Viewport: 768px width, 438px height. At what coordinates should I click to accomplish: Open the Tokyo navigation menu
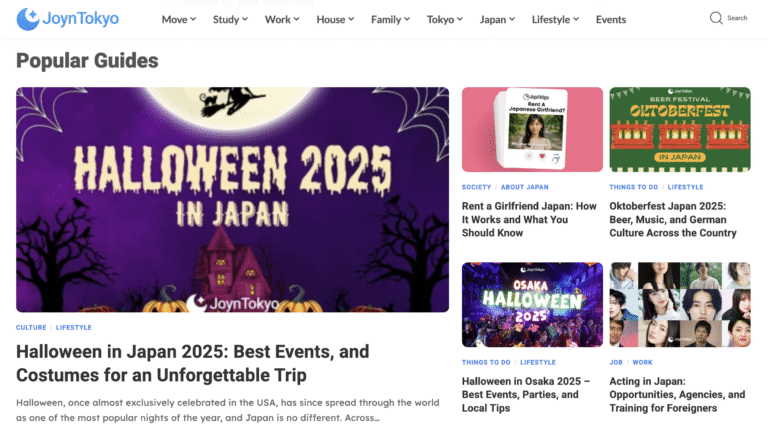point(445,19)
